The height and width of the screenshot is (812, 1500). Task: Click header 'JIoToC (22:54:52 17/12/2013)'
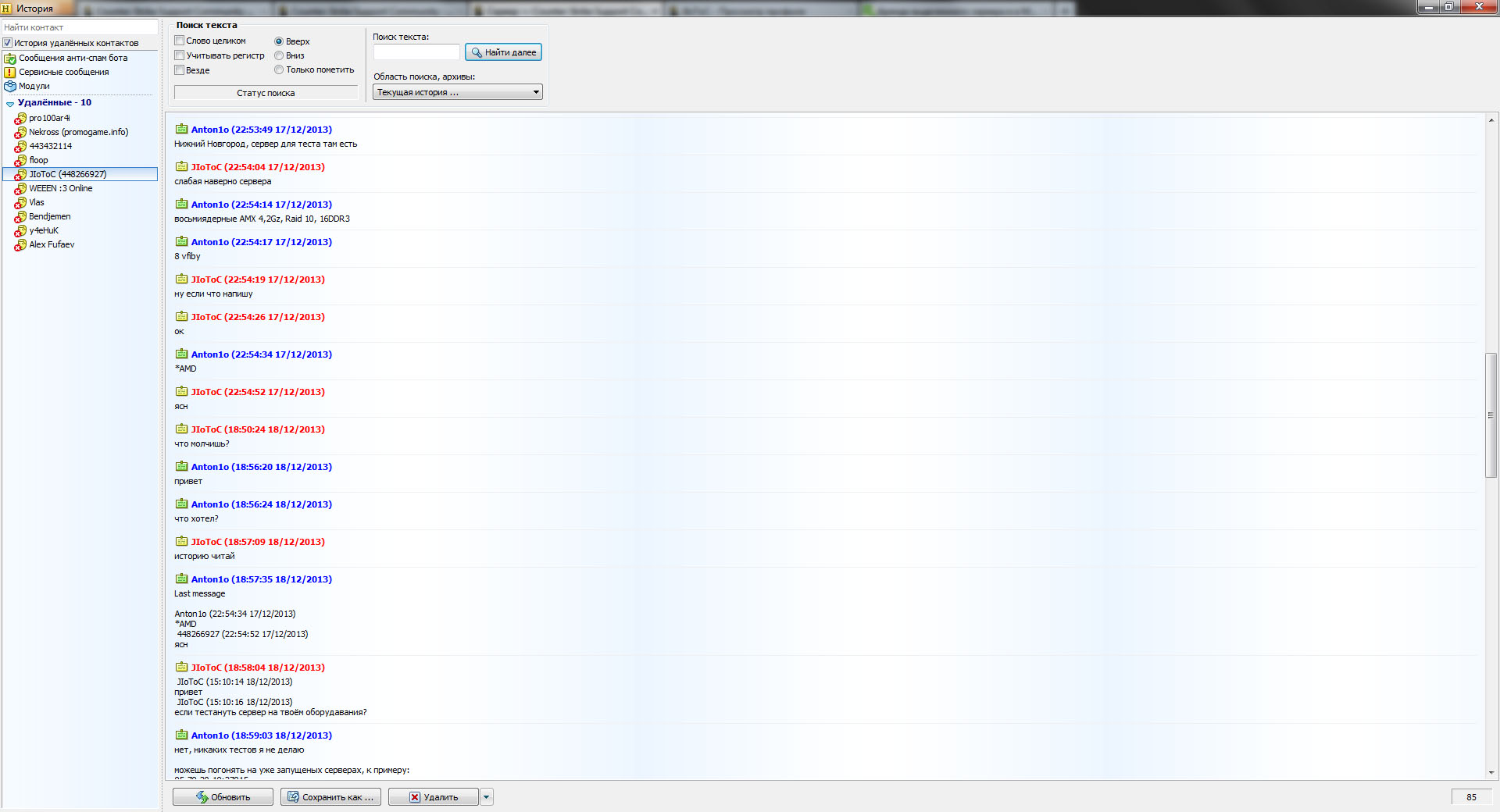click(258, 392)
